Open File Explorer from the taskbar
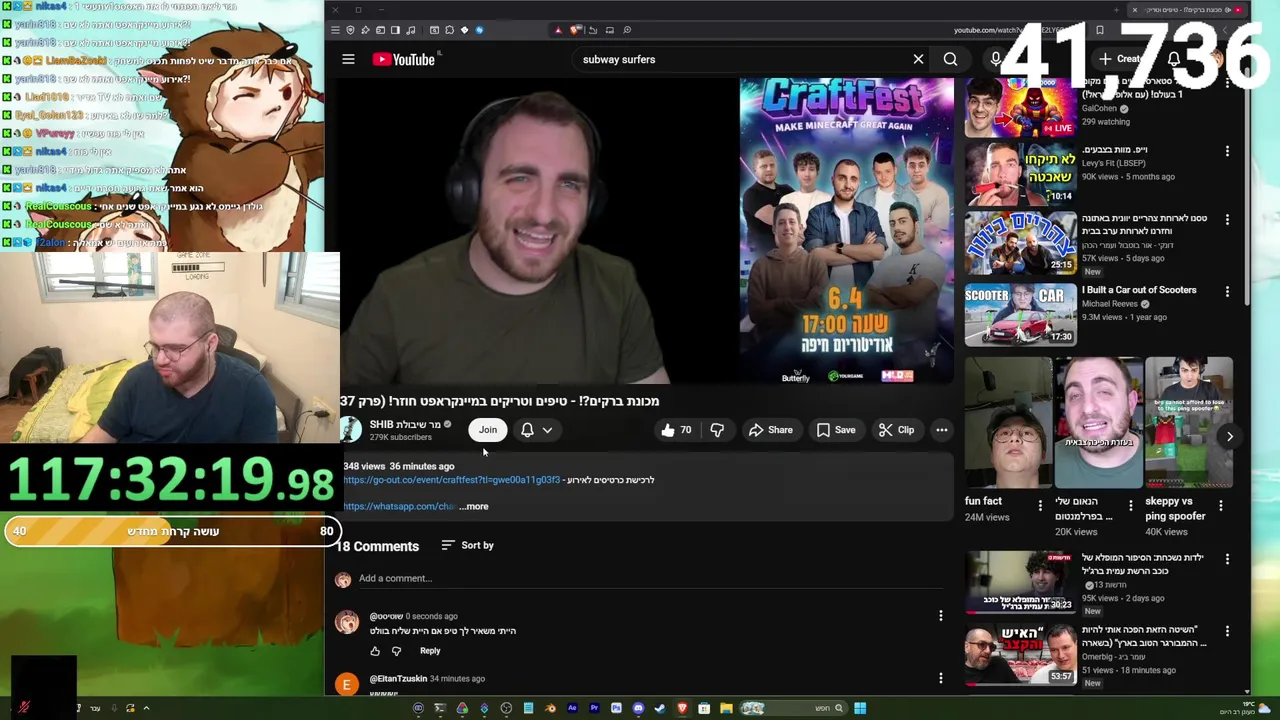 coord(726,708)
